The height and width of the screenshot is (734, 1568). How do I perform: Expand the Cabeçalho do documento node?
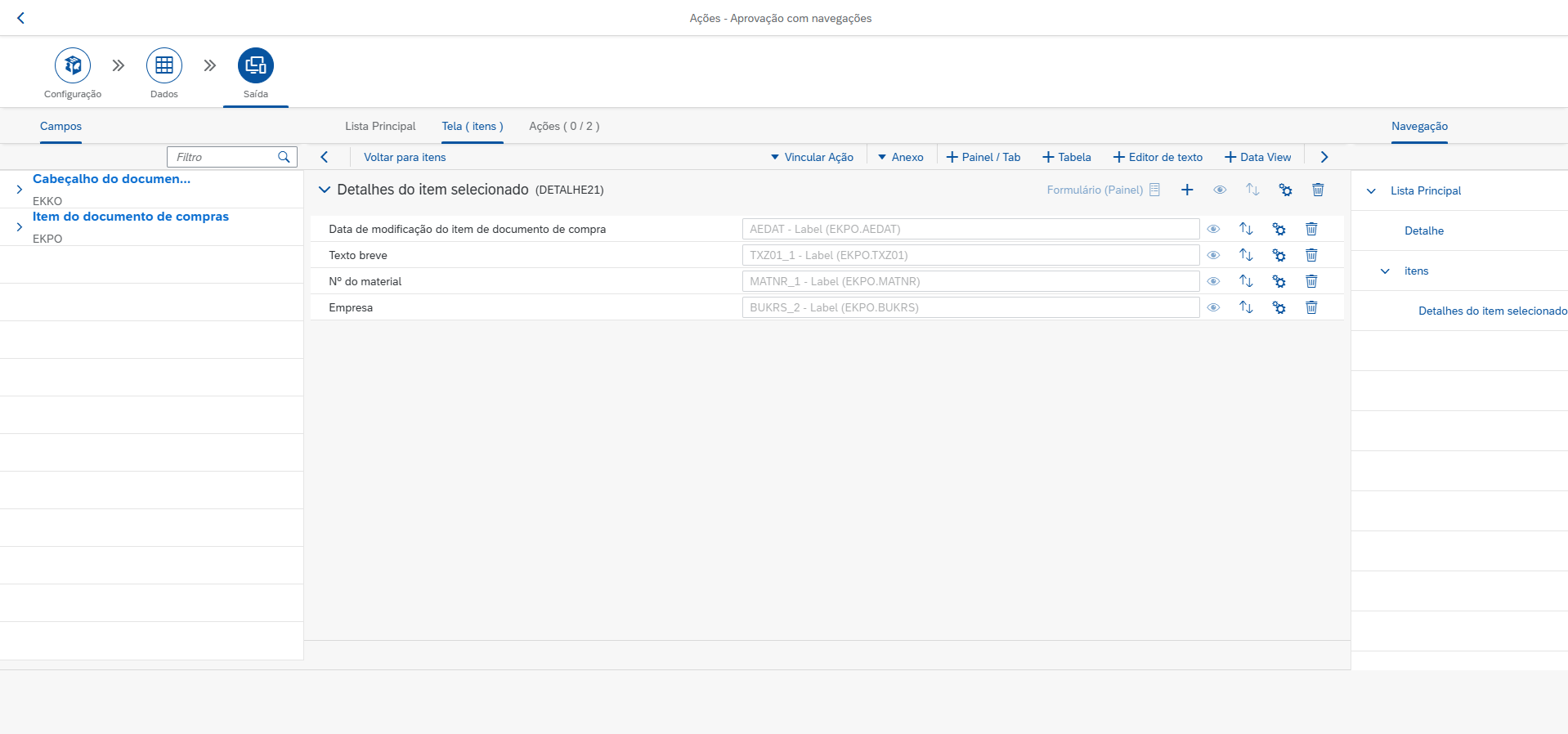20,189
